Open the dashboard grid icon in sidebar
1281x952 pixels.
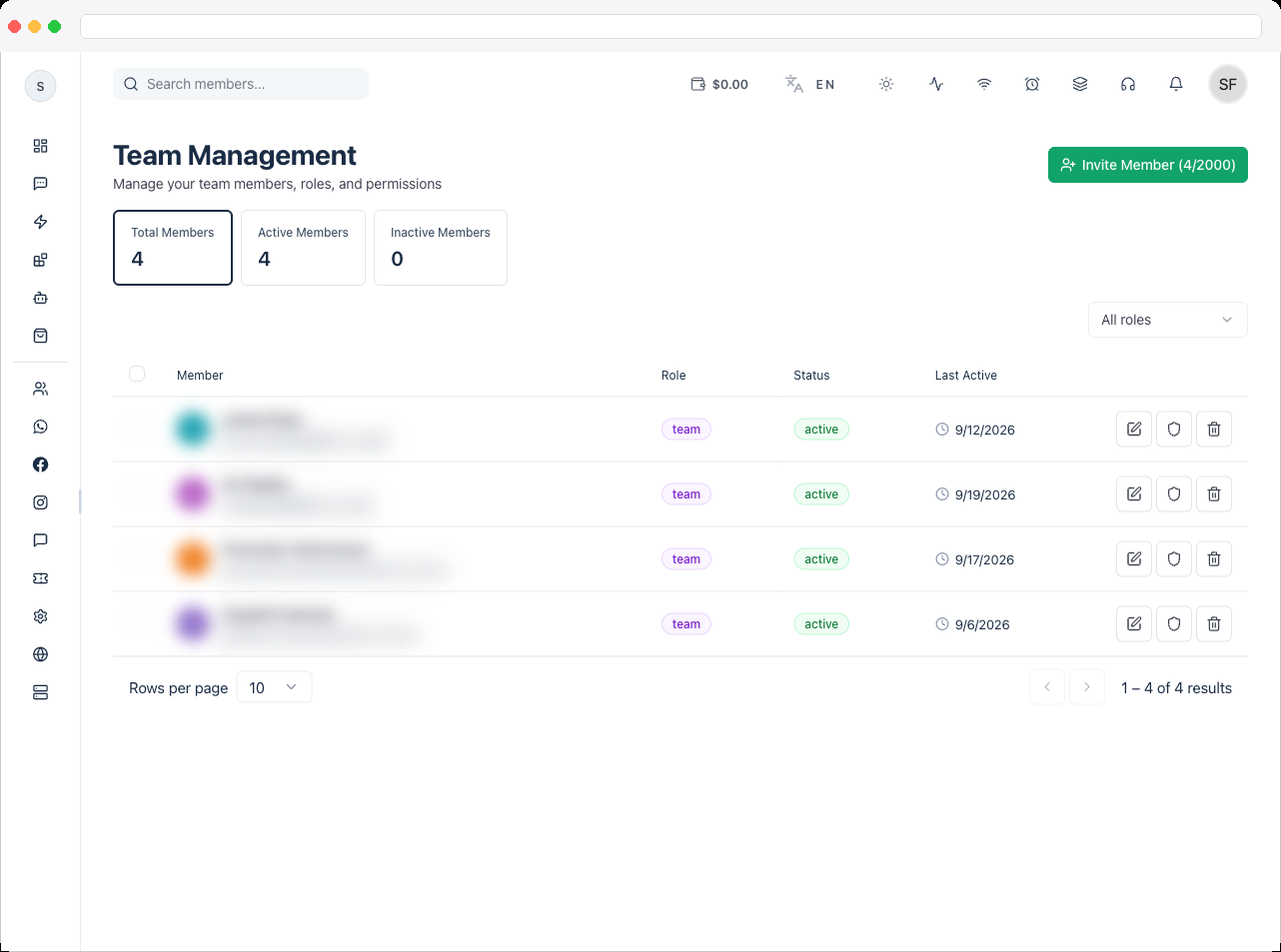point(40,146)
